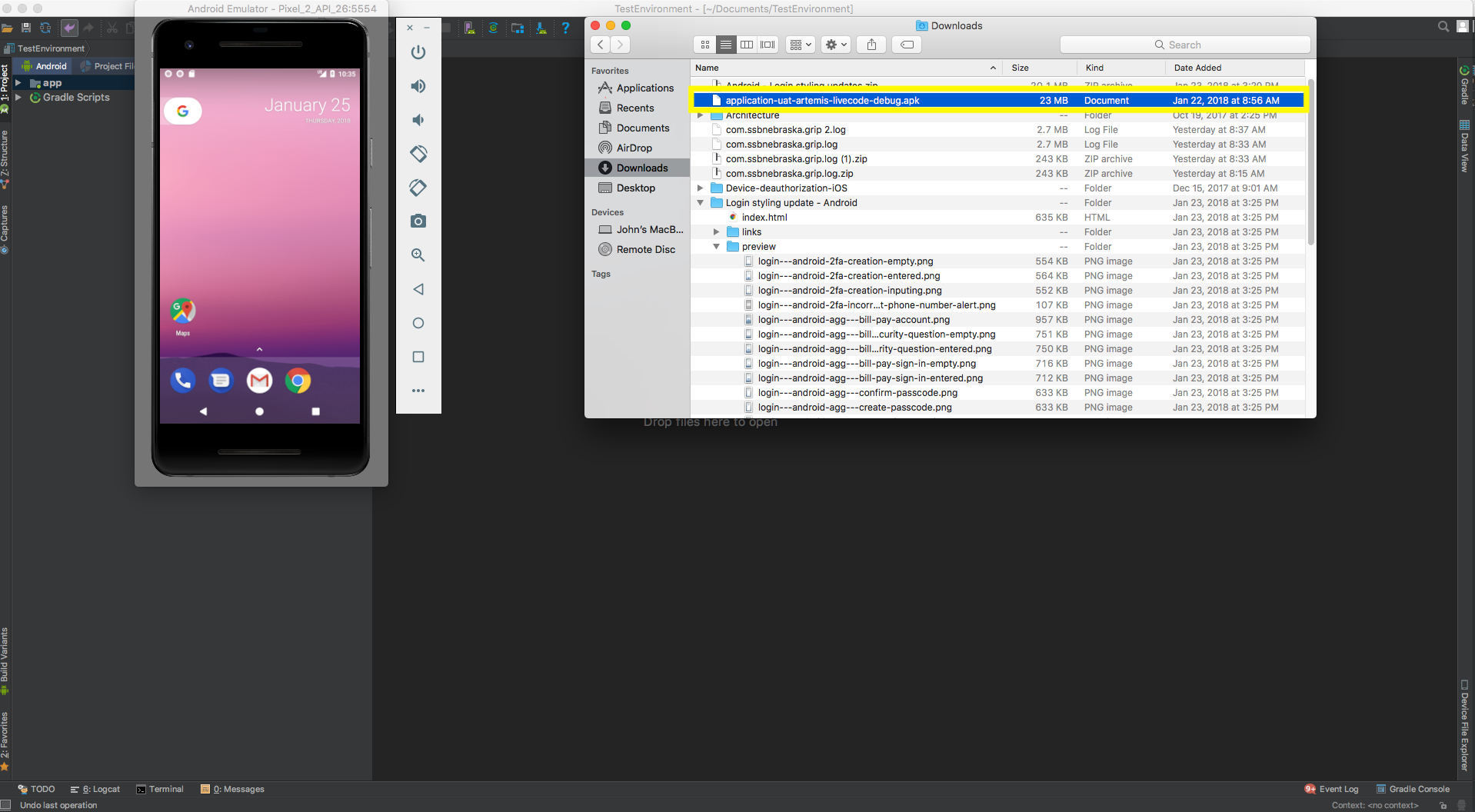Open the Gradle panel in Android Studio

pyautogui.click(x=1463, y=87)
